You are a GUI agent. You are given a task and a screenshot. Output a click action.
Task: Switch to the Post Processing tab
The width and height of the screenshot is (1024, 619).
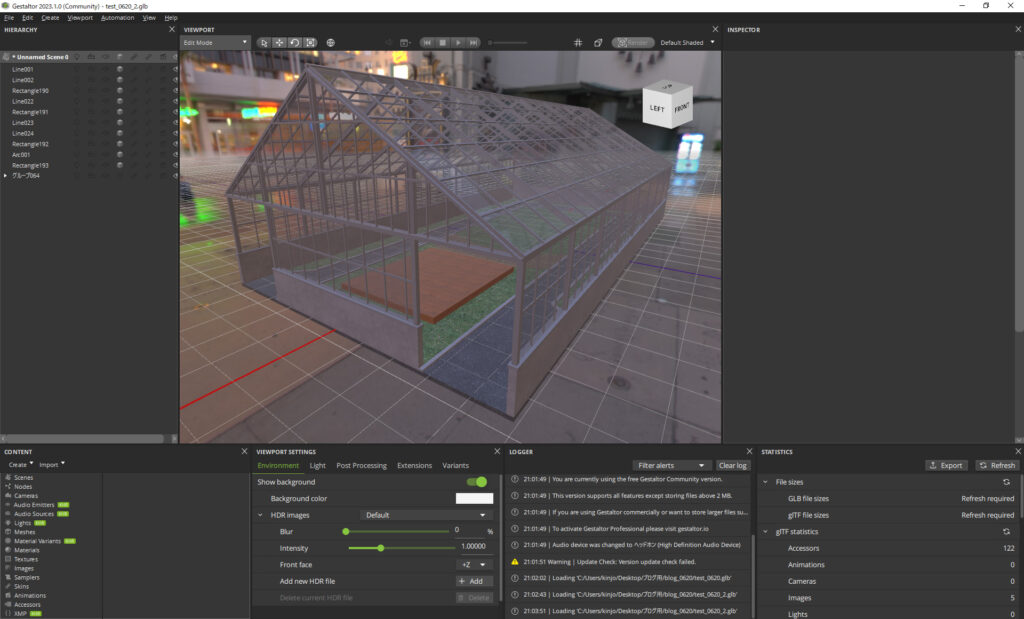click(x=361, y=465)
